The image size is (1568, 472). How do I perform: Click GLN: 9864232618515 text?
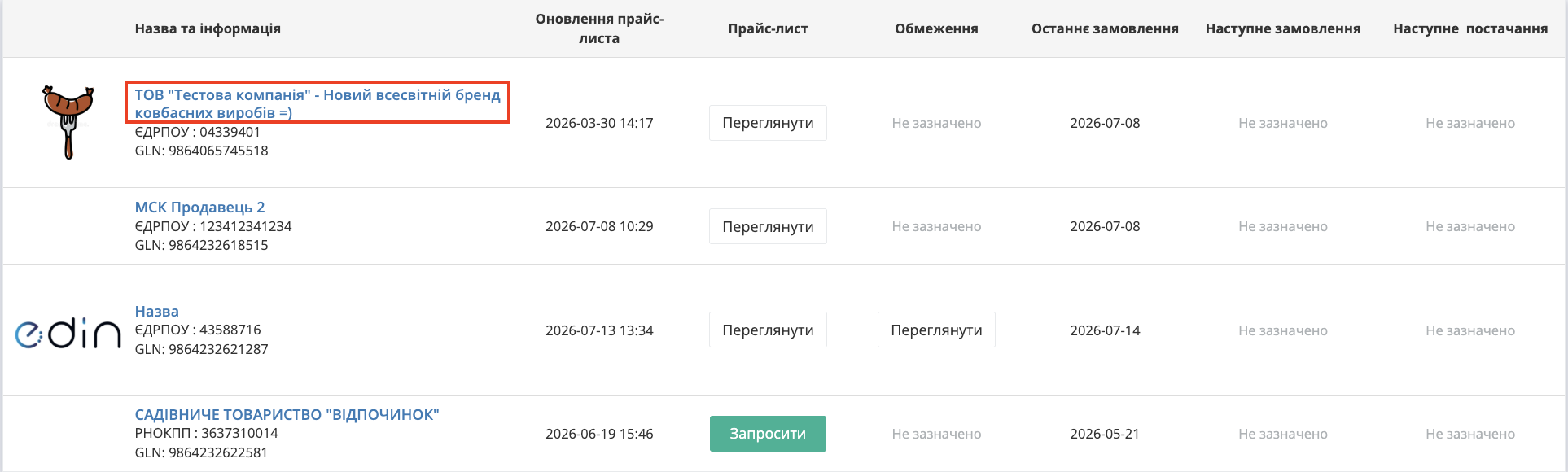coord(201,245)
